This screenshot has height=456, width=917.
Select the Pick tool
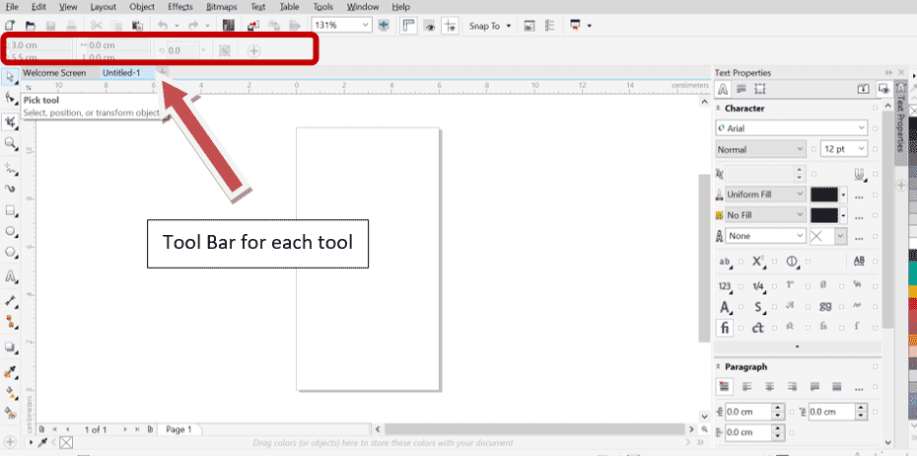click(10, 76)
